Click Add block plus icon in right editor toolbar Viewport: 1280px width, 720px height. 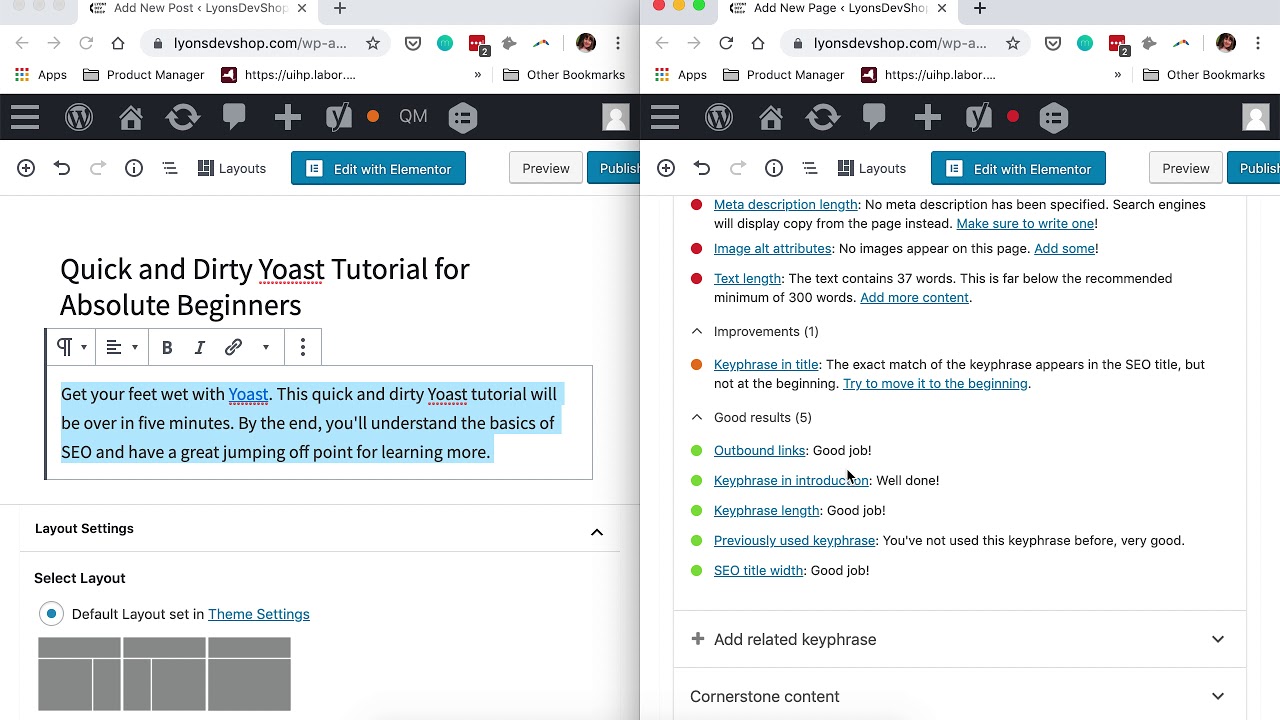pyautogui.click(x=666, y=168)
